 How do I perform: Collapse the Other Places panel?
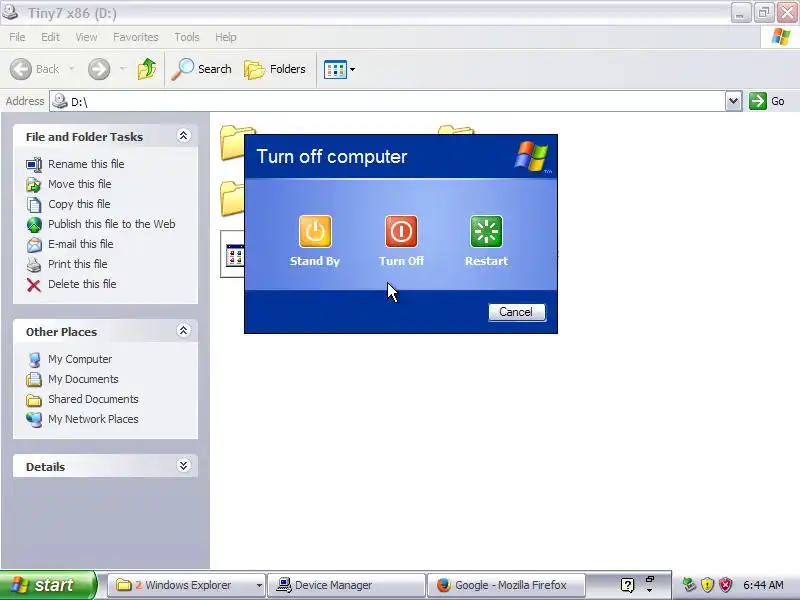click(183, 331)
